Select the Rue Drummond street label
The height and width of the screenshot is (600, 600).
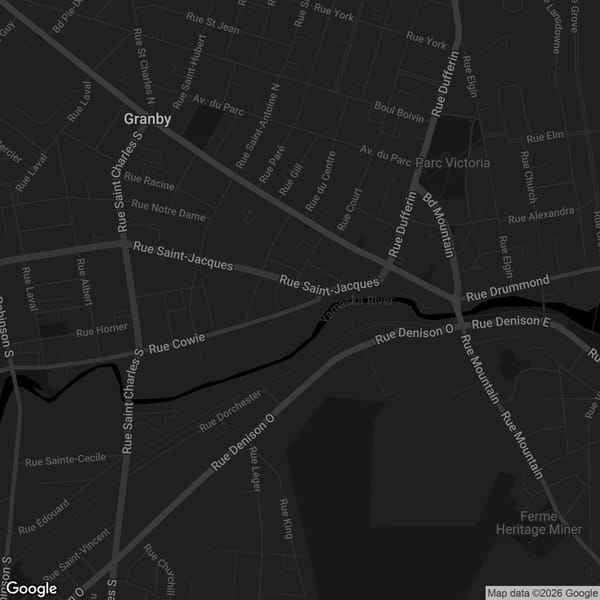coord(508,288)
